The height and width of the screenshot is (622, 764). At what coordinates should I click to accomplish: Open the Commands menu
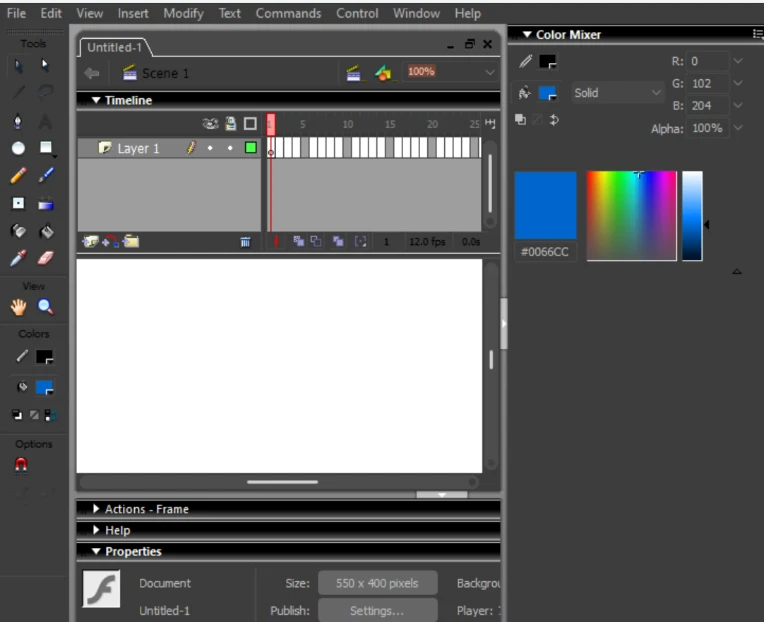tap(288, 13)
